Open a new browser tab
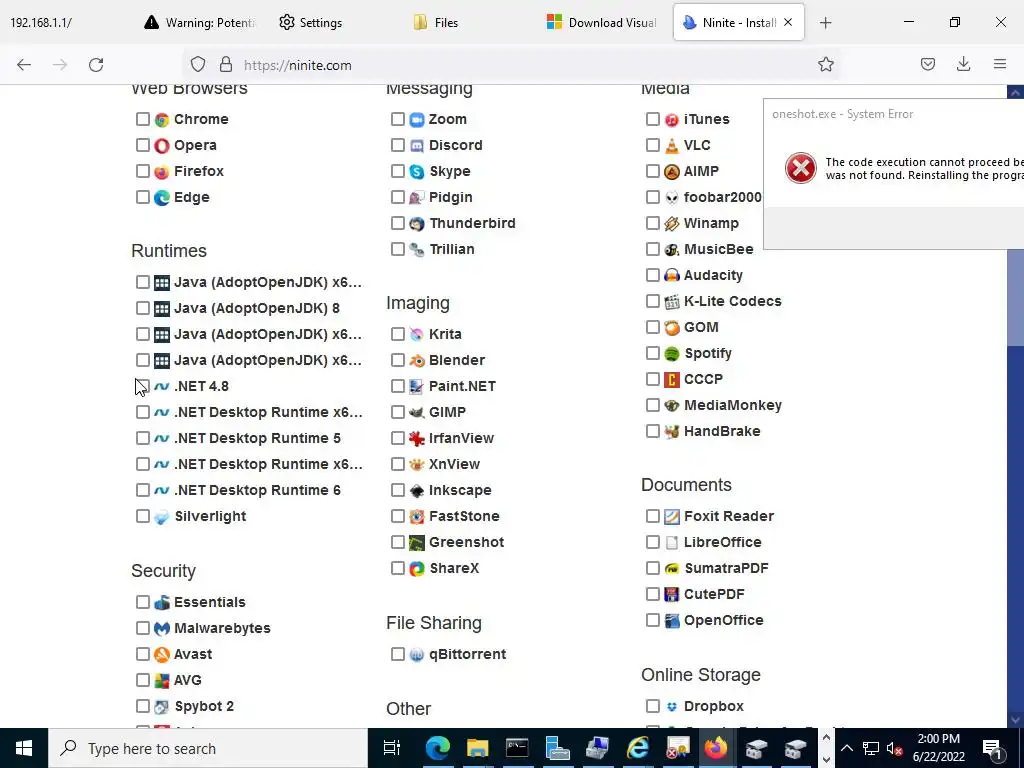Viewport: 1024px width, 768px height. 825,23
